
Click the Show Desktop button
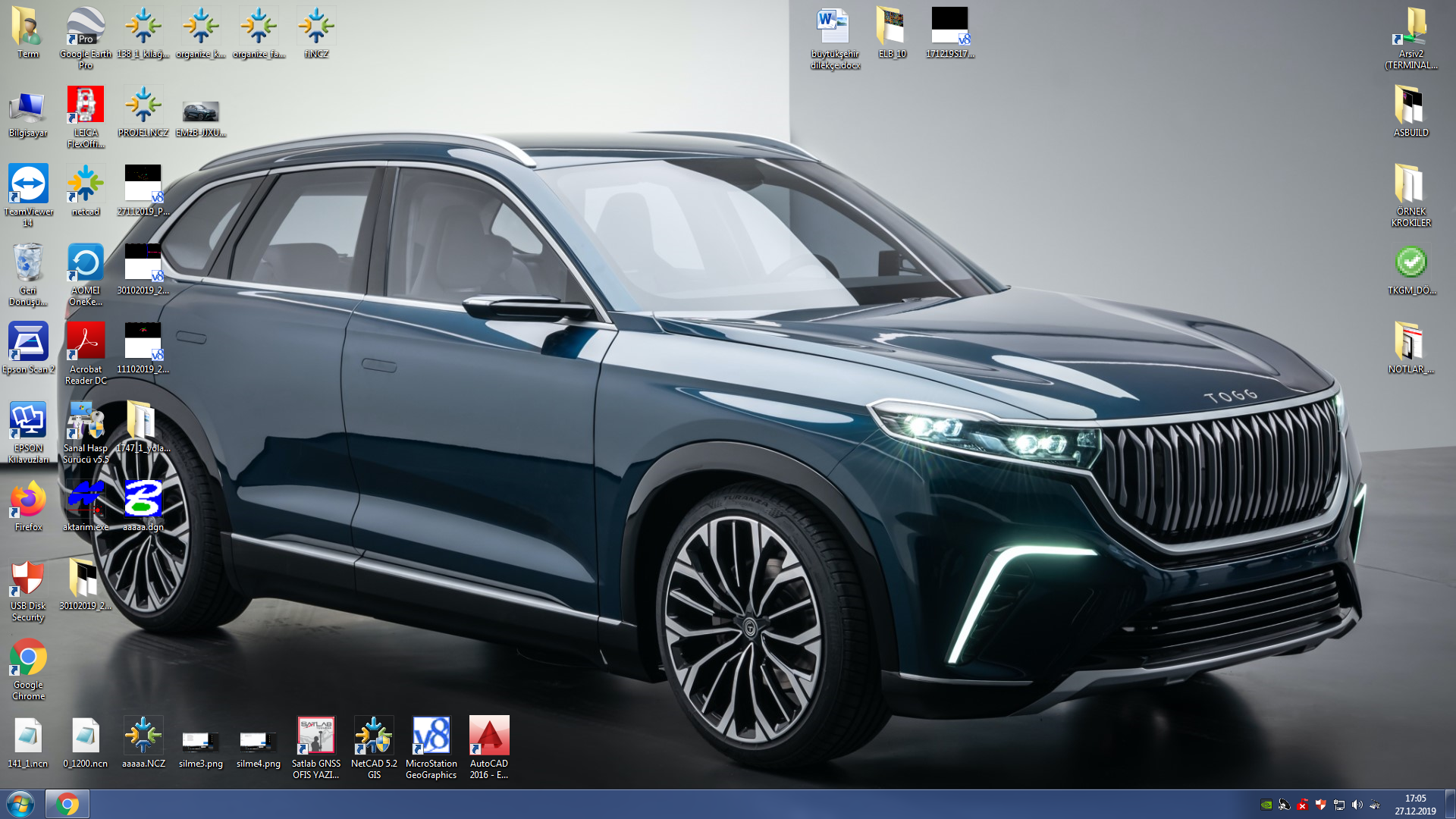click(1450, 804)
